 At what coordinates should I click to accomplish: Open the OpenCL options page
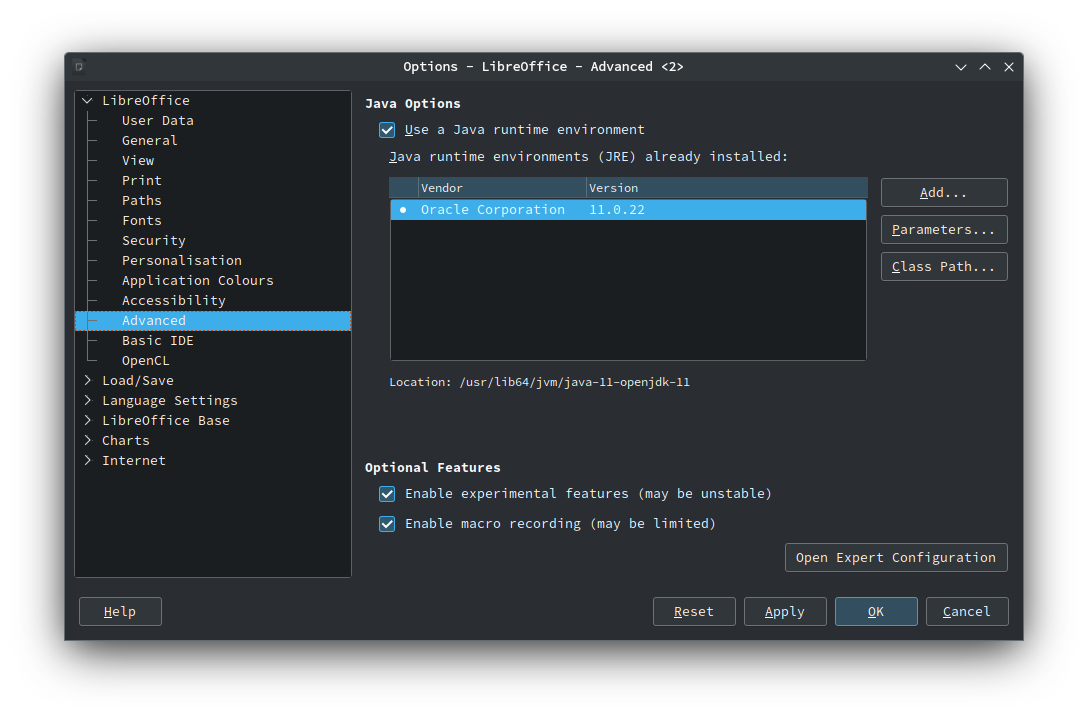(x=145, y=361)
